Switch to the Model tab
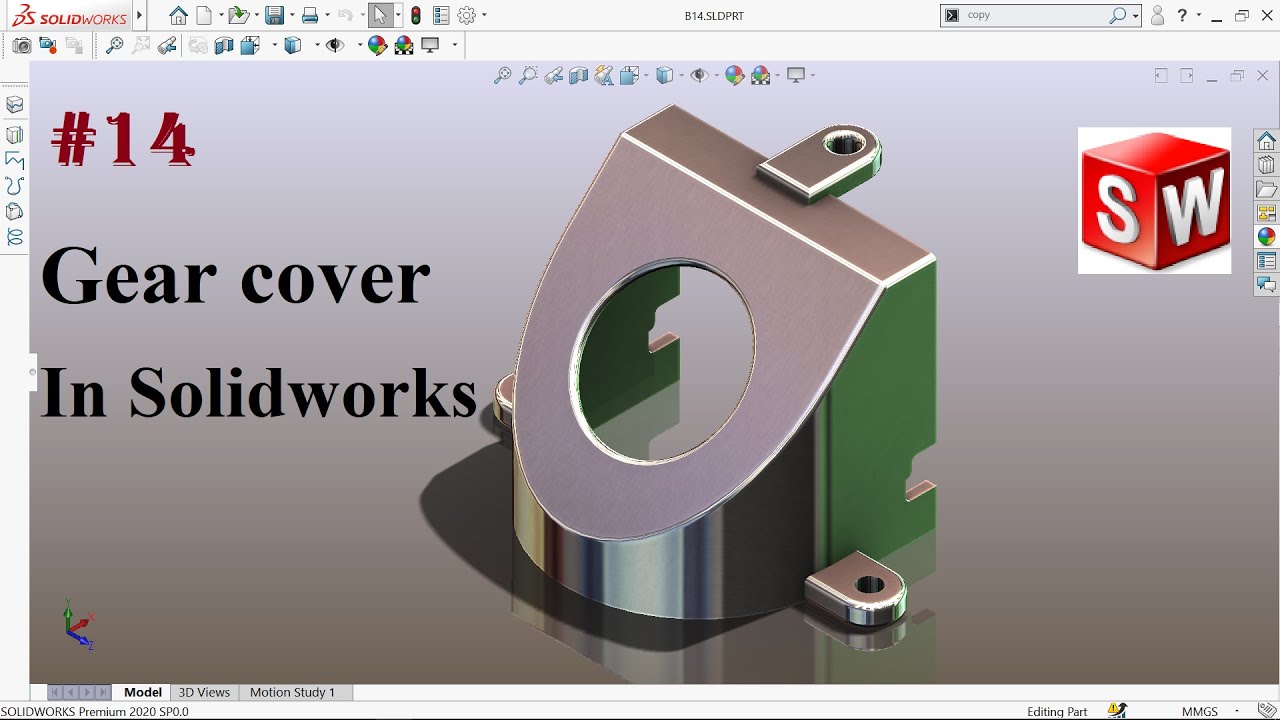 [143, 692]
